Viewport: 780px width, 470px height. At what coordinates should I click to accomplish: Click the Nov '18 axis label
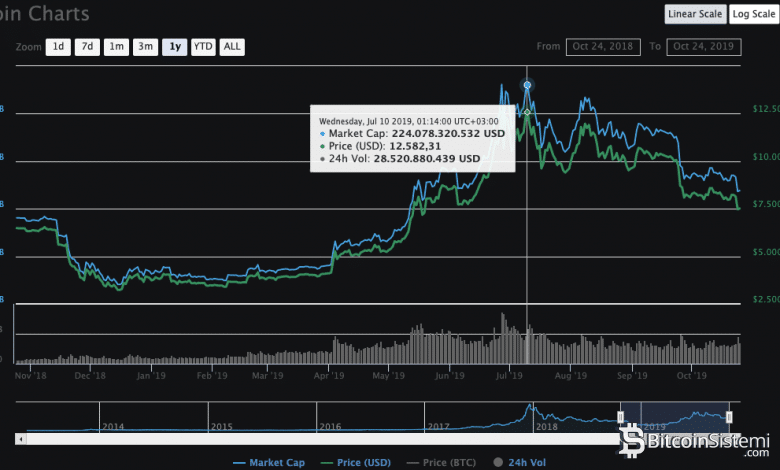[30, 376]
